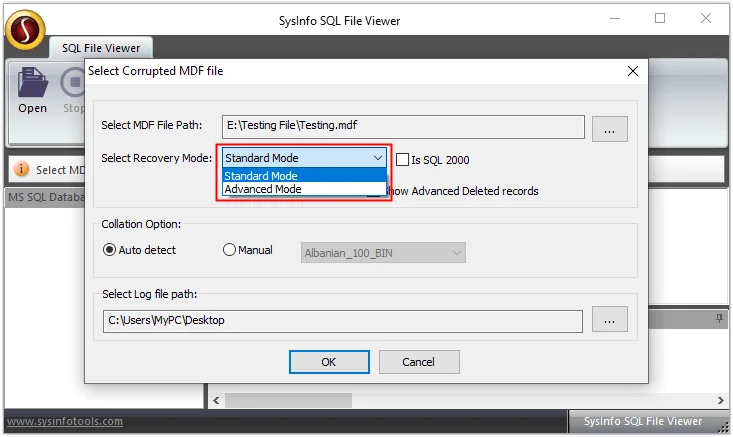This screenshot has height=437, width=733.
Task: Confirm the dialog with OK
Action: click(x=329, y=362)
